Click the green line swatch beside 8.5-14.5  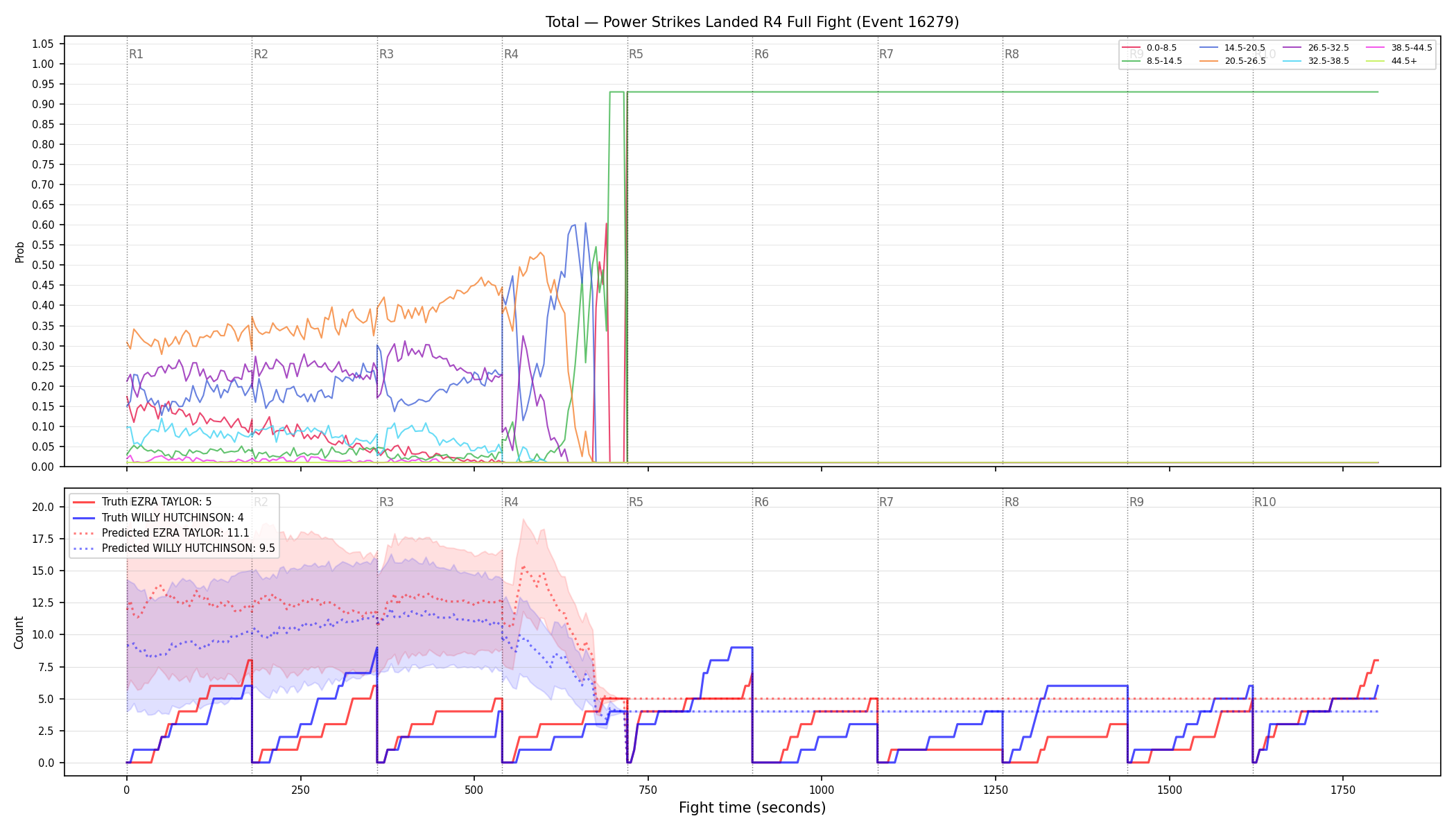(x=1131, y=61)
